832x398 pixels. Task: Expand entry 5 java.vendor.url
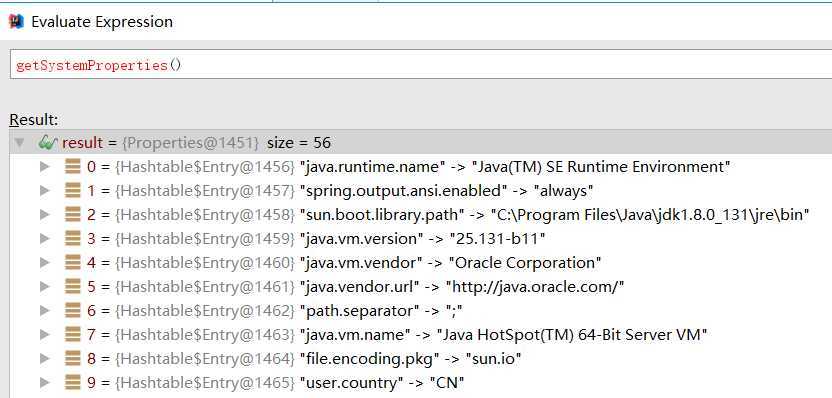pos(44,287)
